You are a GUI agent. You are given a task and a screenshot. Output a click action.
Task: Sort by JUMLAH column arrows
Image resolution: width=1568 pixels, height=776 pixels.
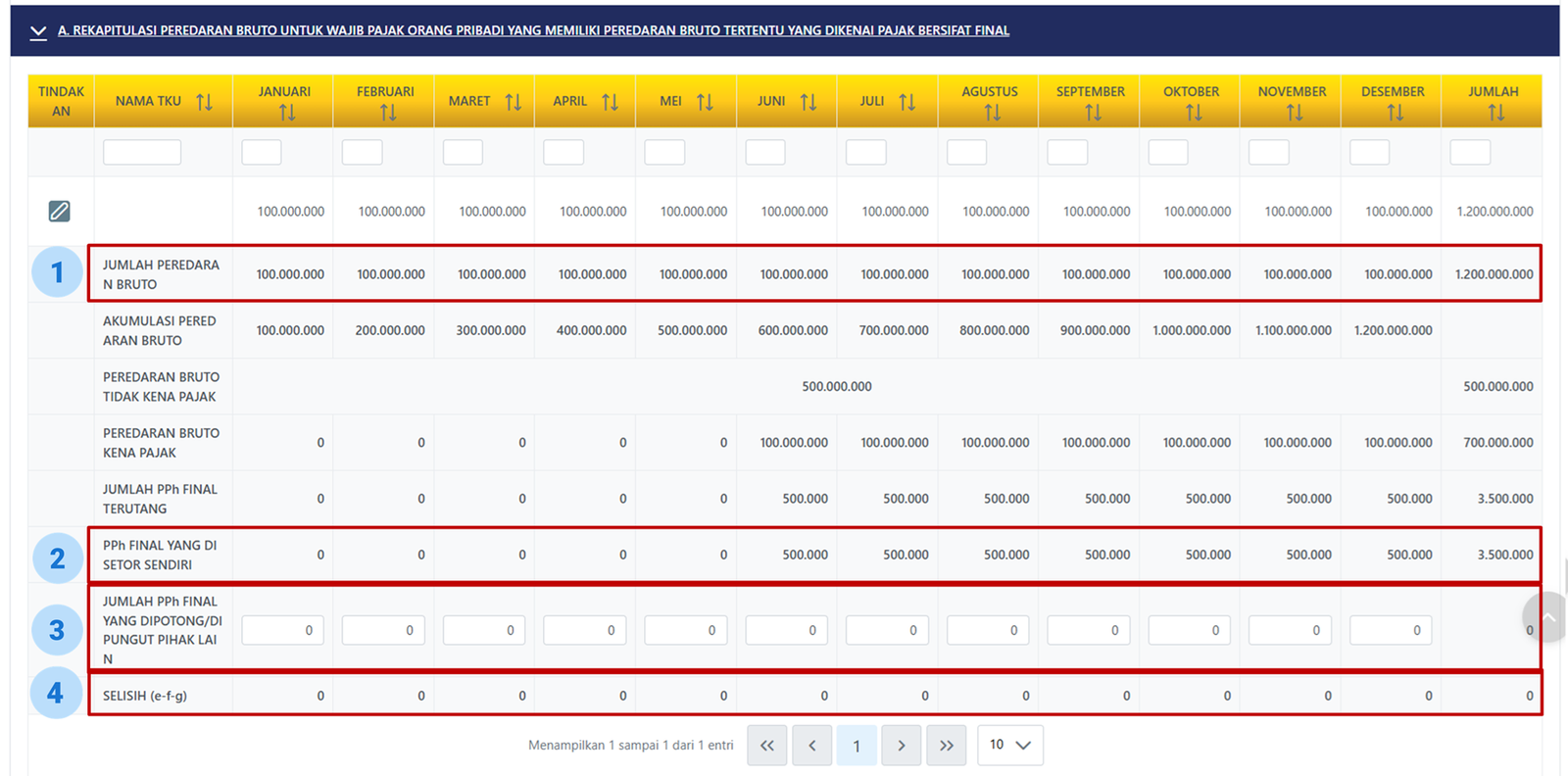(x=1495, y=113)
